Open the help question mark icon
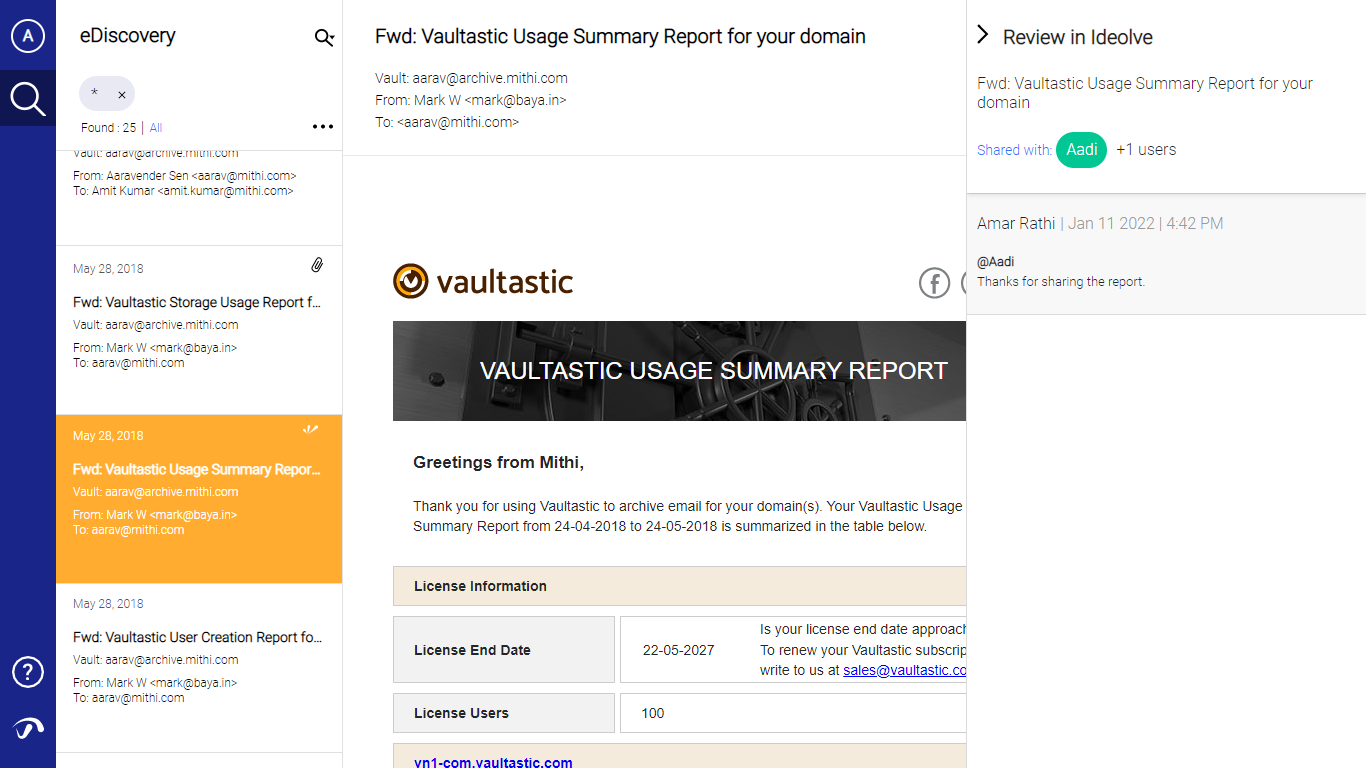1366x768 pixels. [28, 672]
